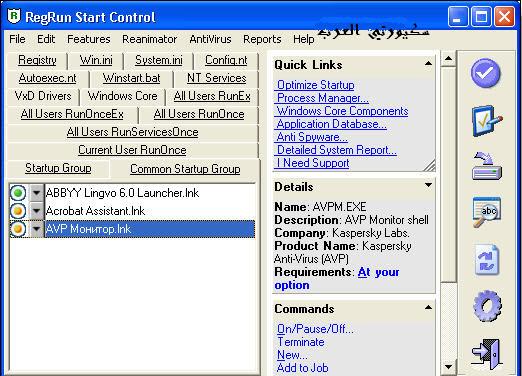Open Windows Core Components link

(342, 111)
